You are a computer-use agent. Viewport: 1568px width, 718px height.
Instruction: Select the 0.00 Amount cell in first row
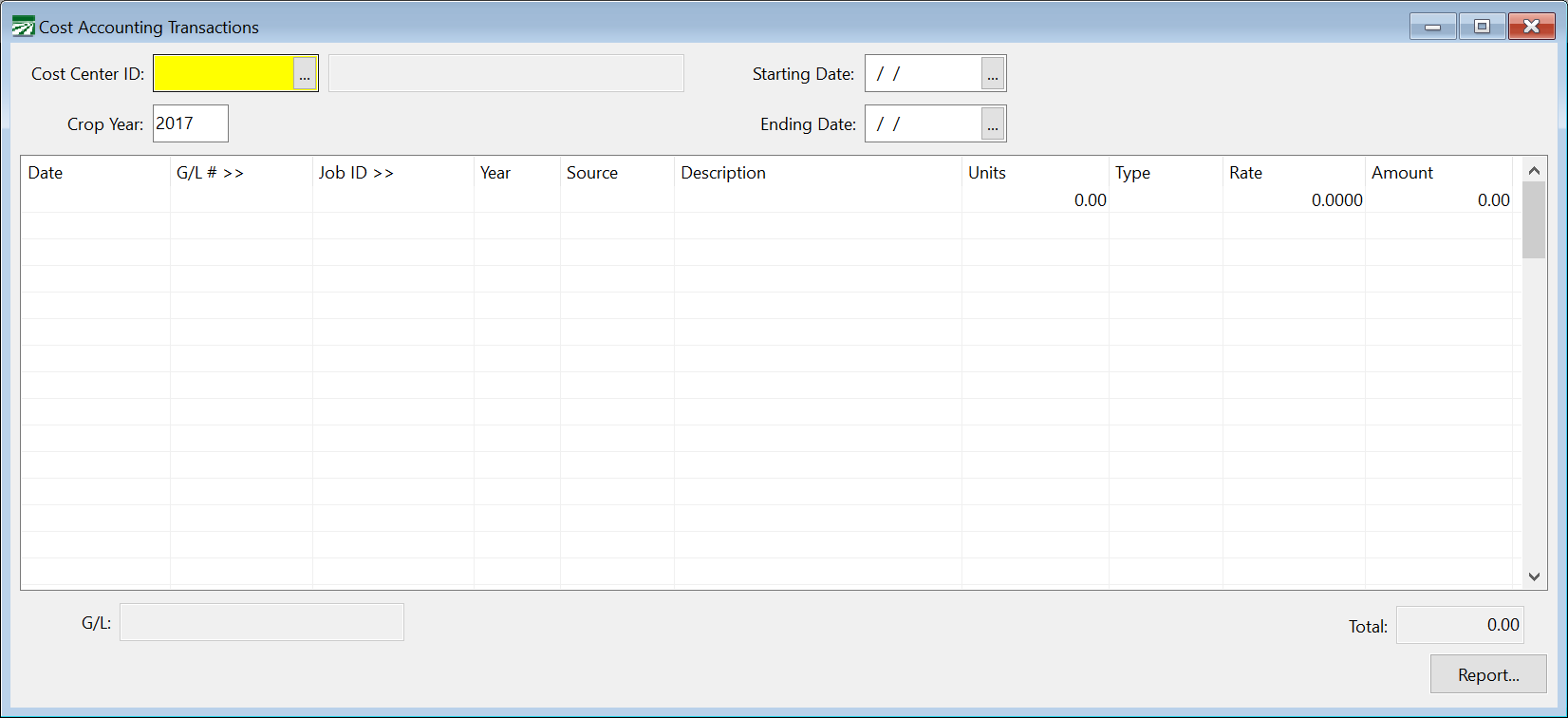tap(1439, 200)
